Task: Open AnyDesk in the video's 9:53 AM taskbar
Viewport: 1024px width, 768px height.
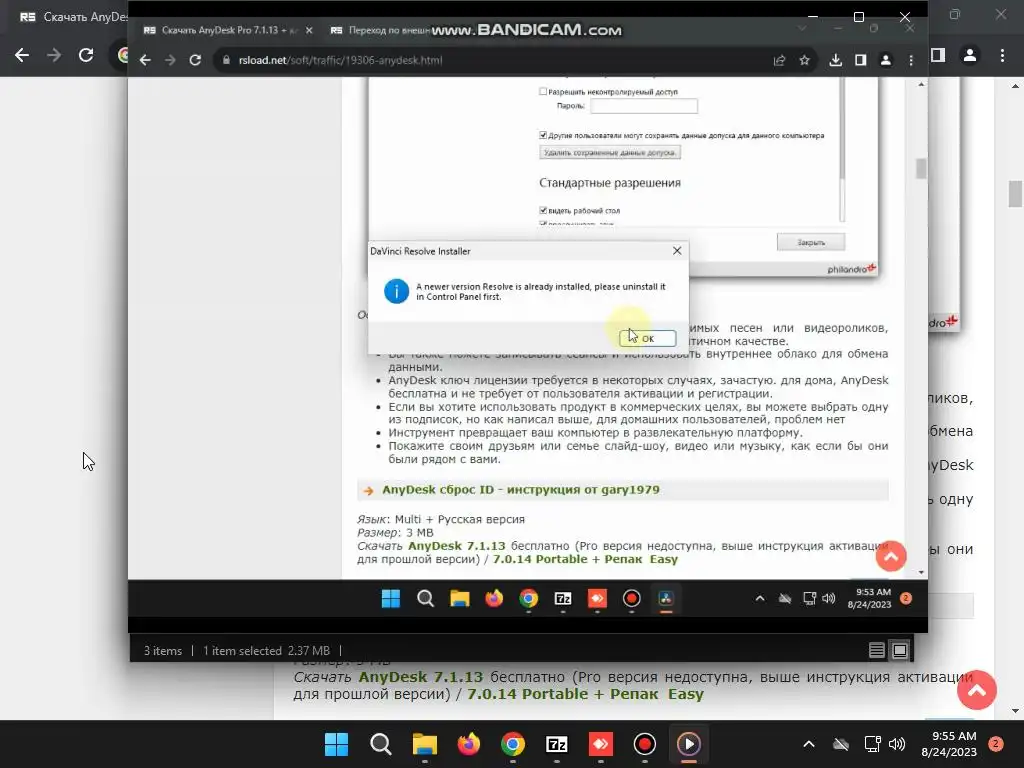Action: point(597,598)
